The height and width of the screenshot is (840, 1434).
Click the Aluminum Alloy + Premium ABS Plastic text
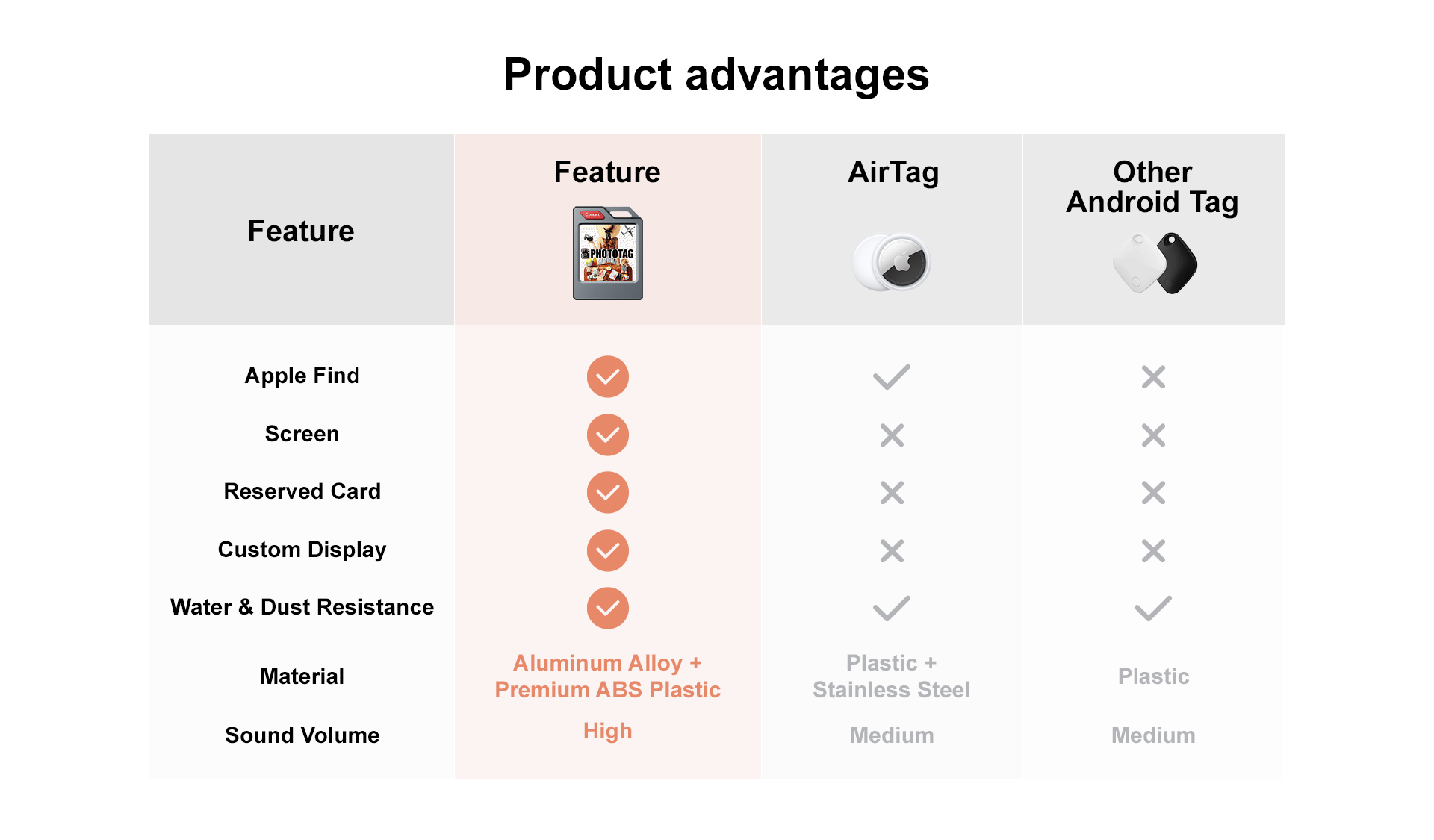pos(607,676)
